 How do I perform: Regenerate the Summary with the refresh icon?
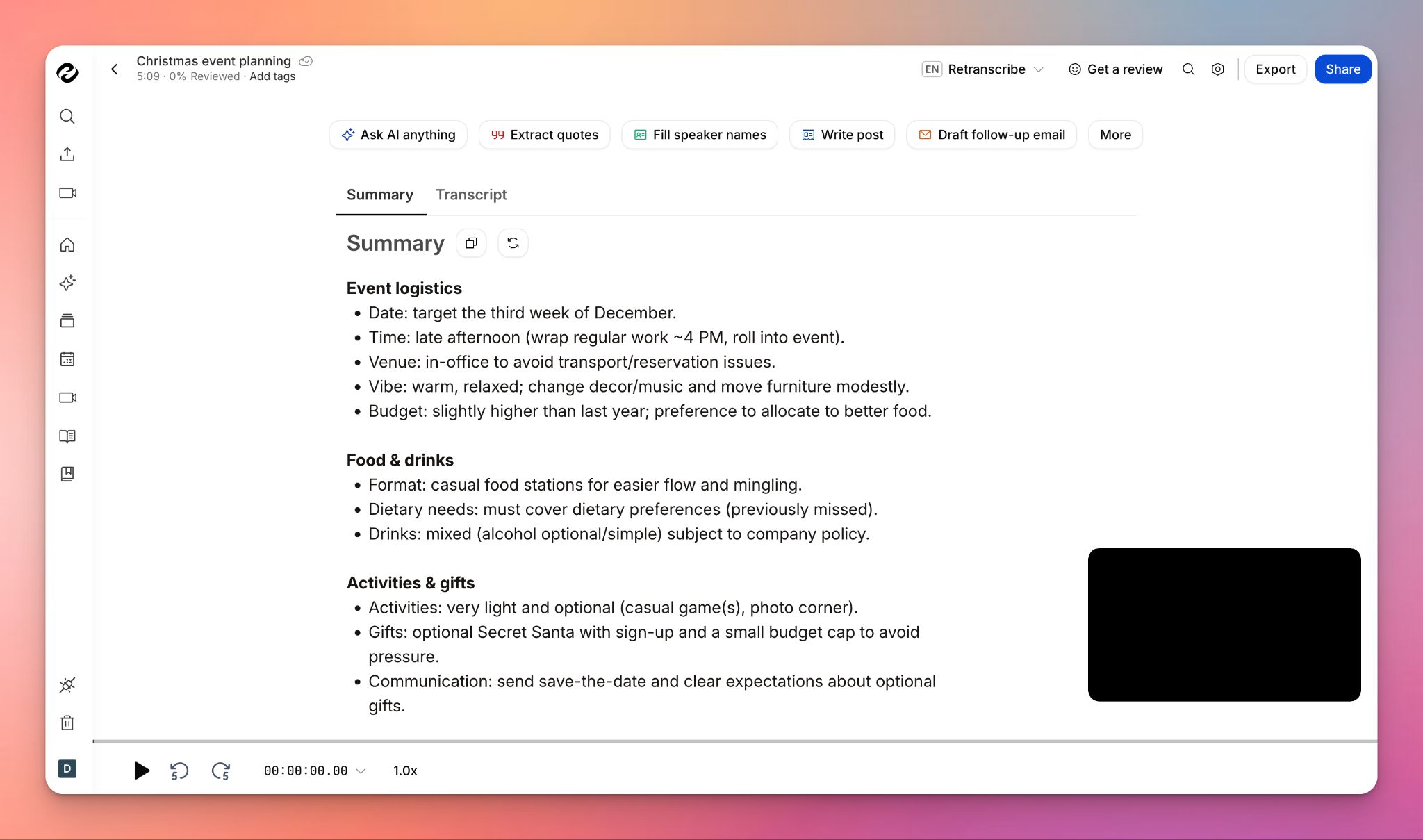coord(513,243)
